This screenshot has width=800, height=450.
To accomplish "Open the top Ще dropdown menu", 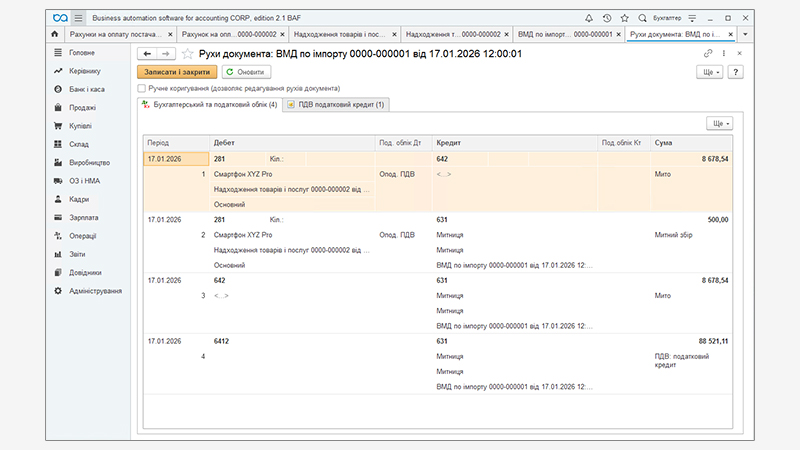I will click(x=710, y=72).
